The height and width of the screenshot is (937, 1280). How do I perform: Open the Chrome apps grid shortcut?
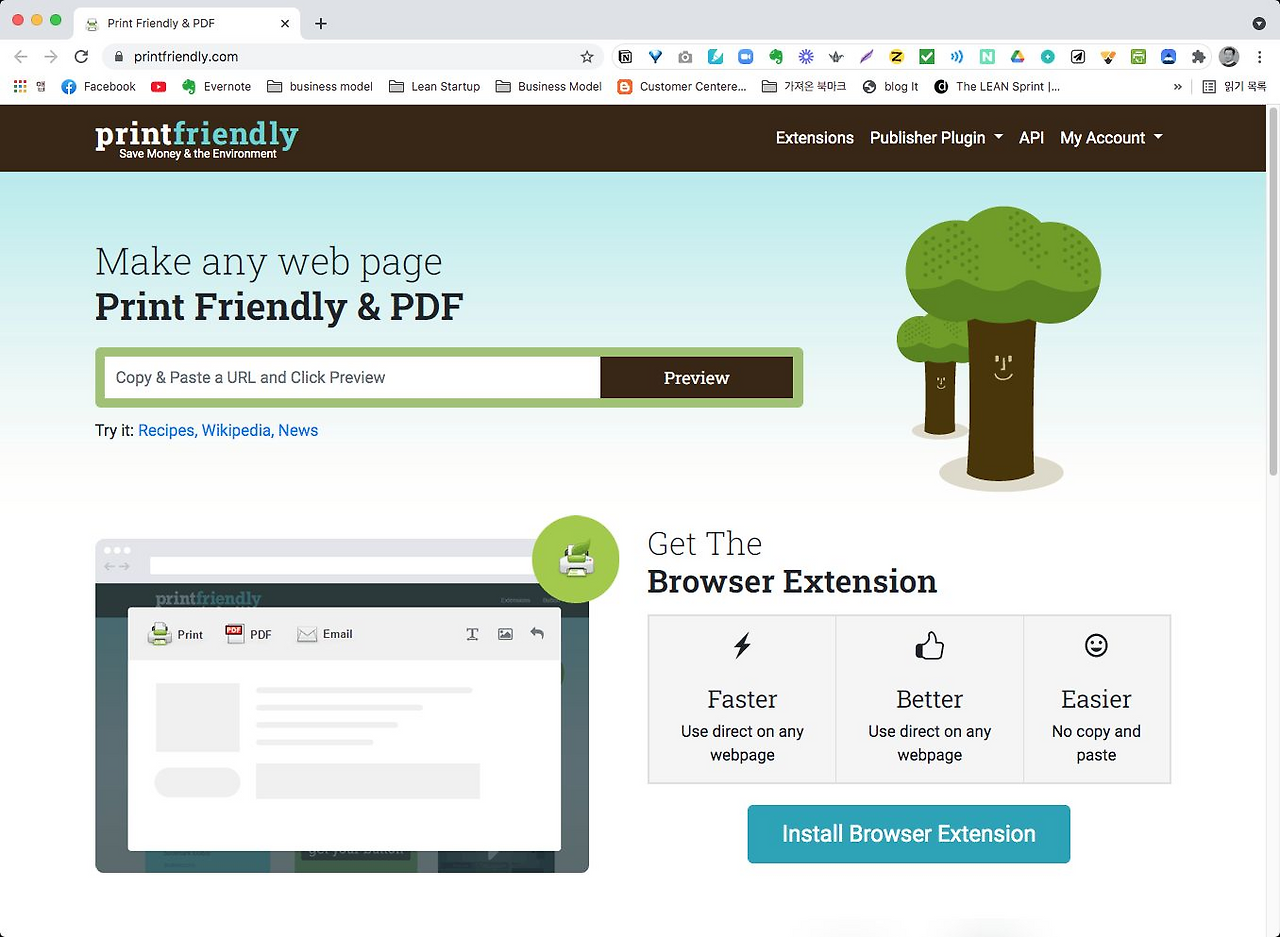point(20,87)
